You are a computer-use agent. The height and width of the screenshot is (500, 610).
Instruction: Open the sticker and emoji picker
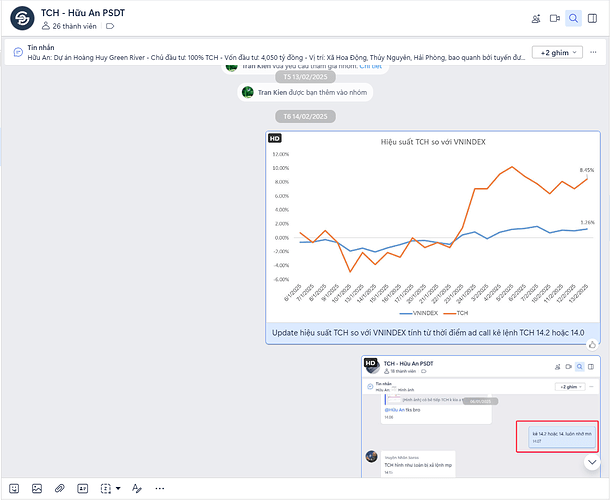tap(13, 488)
